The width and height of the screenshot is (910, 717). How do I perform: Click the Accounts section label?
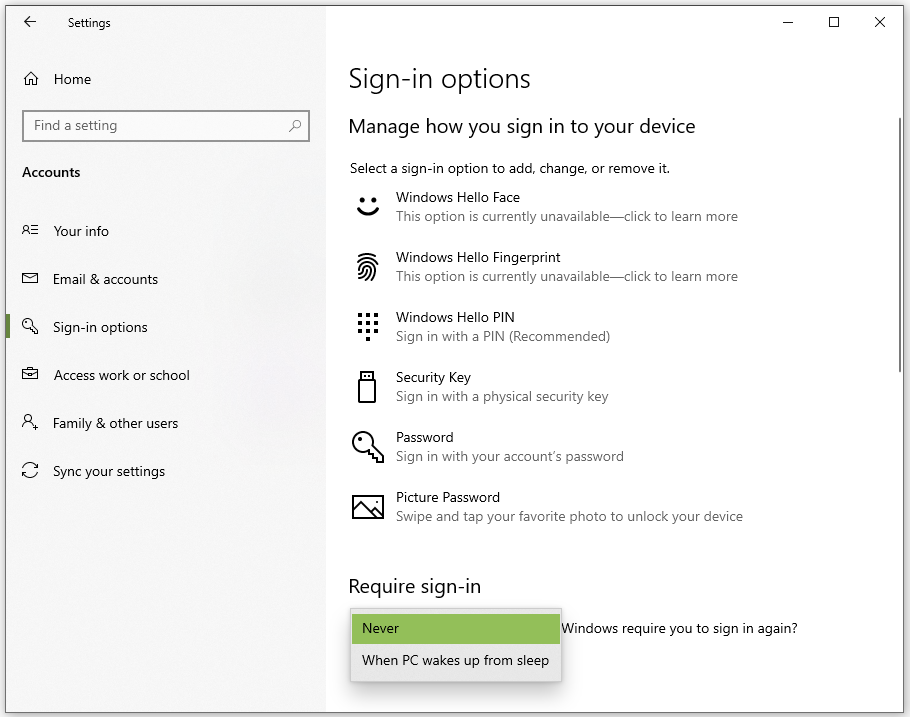(x=51, y=172)
